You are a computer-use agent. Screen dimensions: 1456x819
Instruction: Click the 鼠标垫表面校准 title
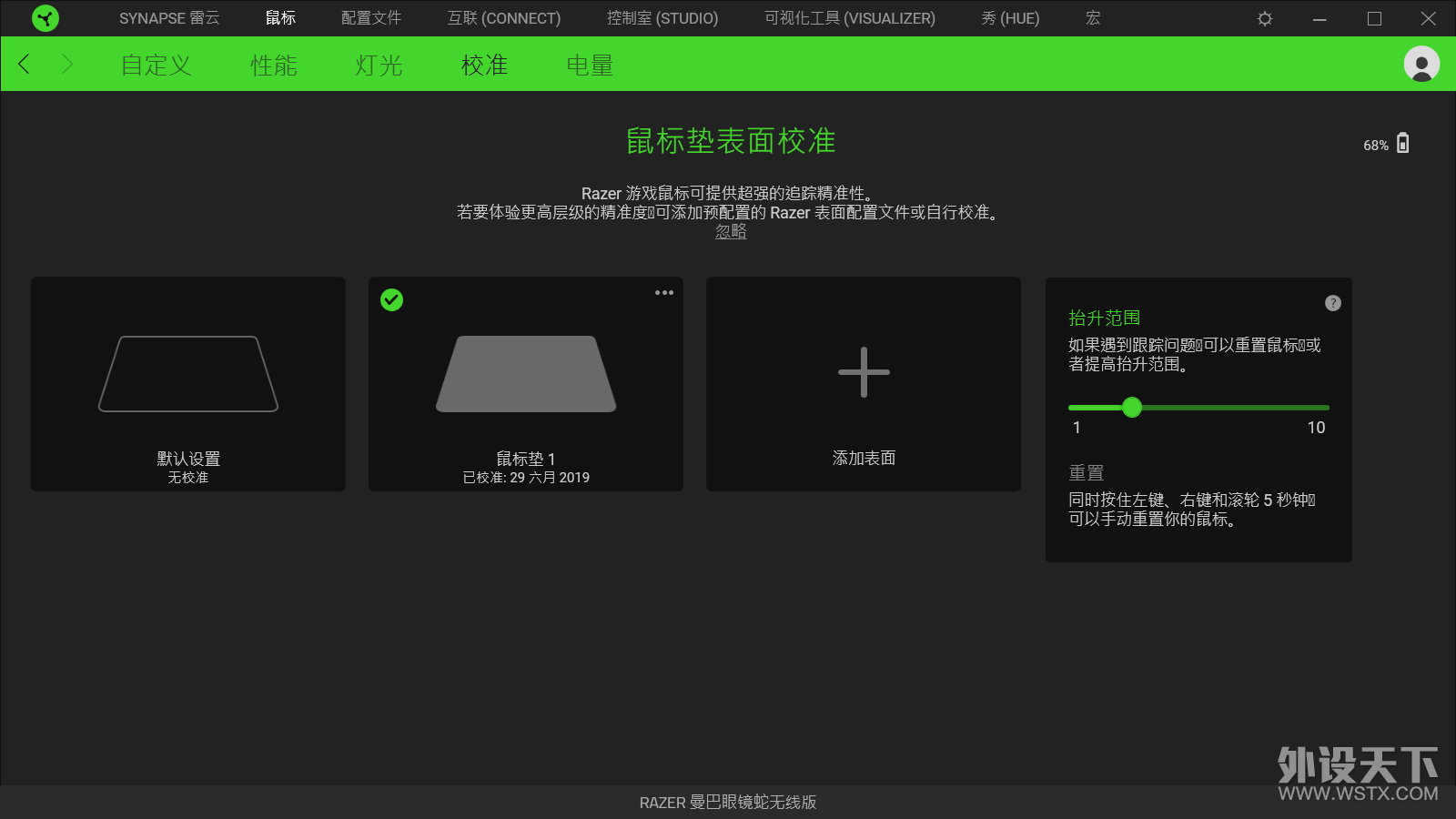click(731, 141)
